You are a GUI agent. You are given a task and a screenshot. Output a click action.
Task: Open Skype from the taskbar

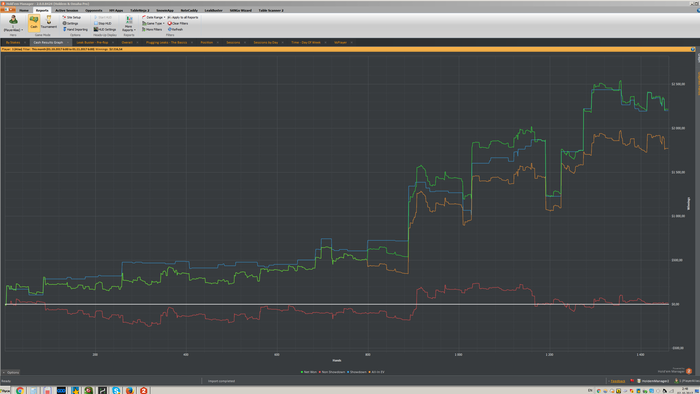point(116,390)
